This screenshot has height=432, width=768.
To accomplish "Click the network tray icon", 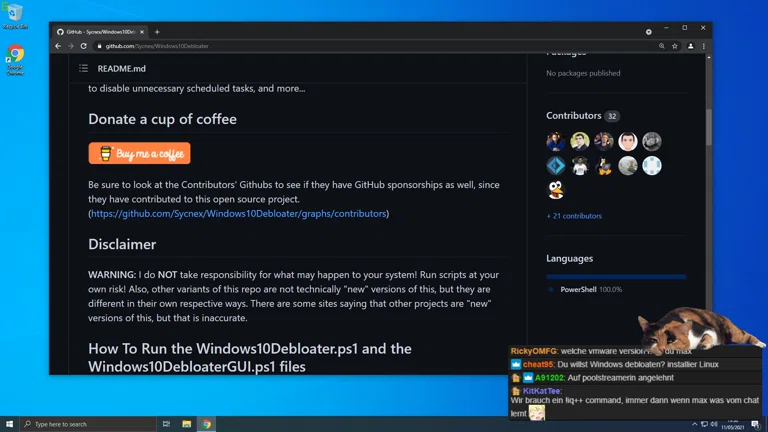I will tap(704, 424).
